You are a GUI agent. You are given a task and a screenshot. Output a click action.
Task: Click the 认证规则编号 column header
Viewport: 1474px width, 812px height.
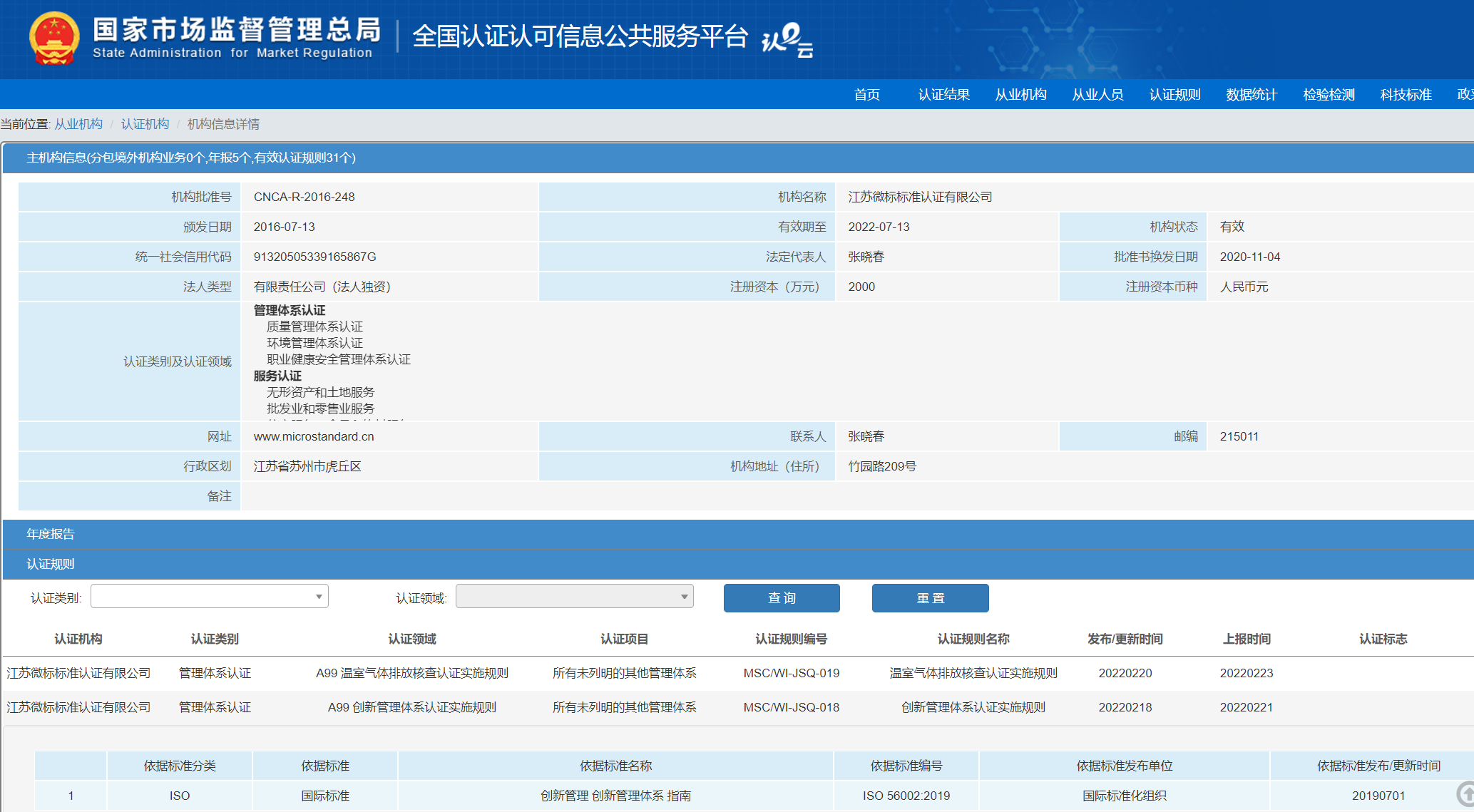pyautogui.click(x=791, y=639)
